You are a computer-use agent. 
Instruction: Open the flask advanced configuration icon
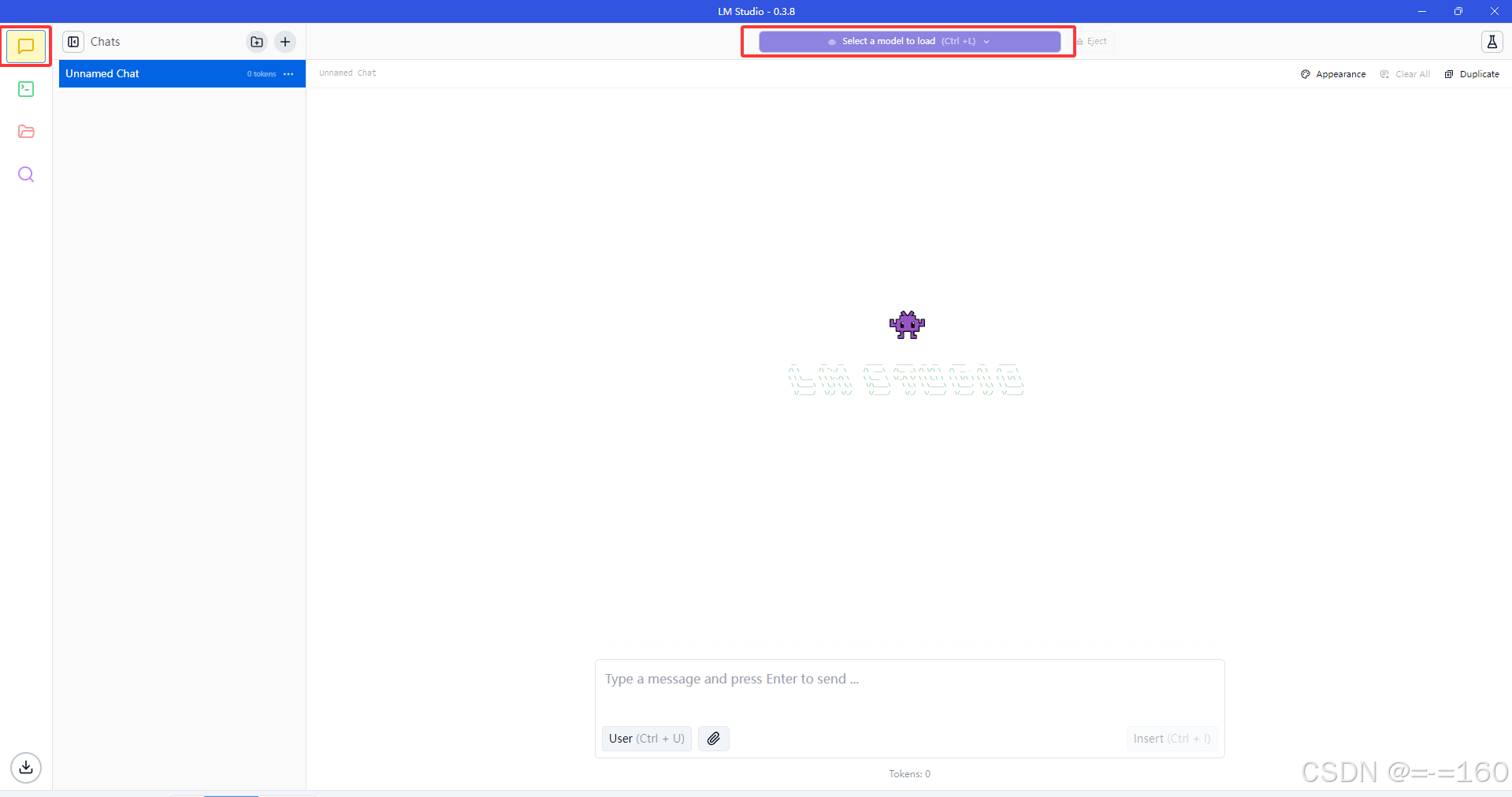(x=1492, y=42)
